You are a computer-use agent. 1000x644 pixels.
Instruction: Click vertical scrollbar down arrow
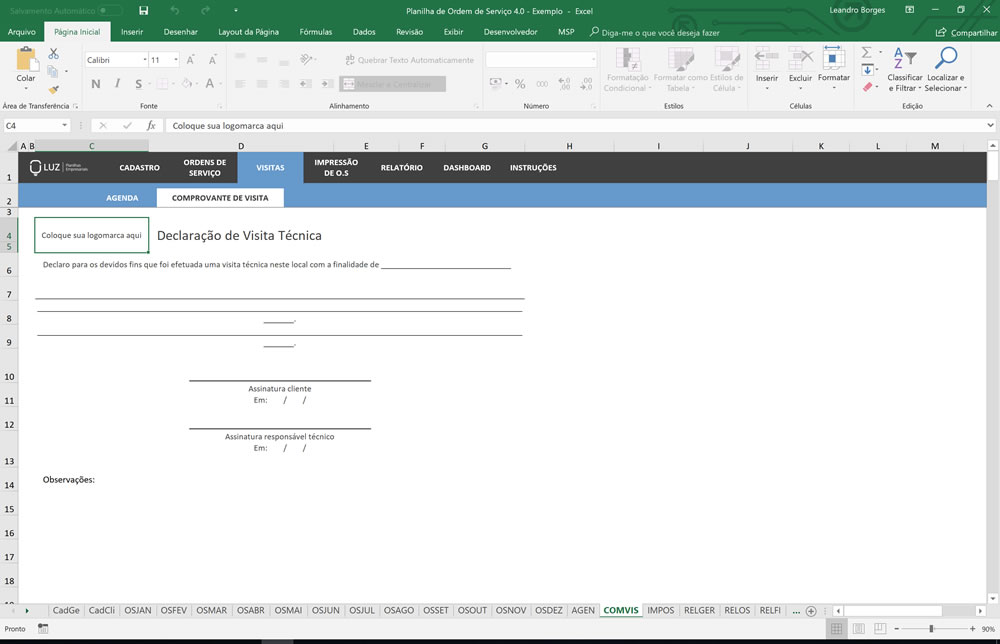click(992, 598)
